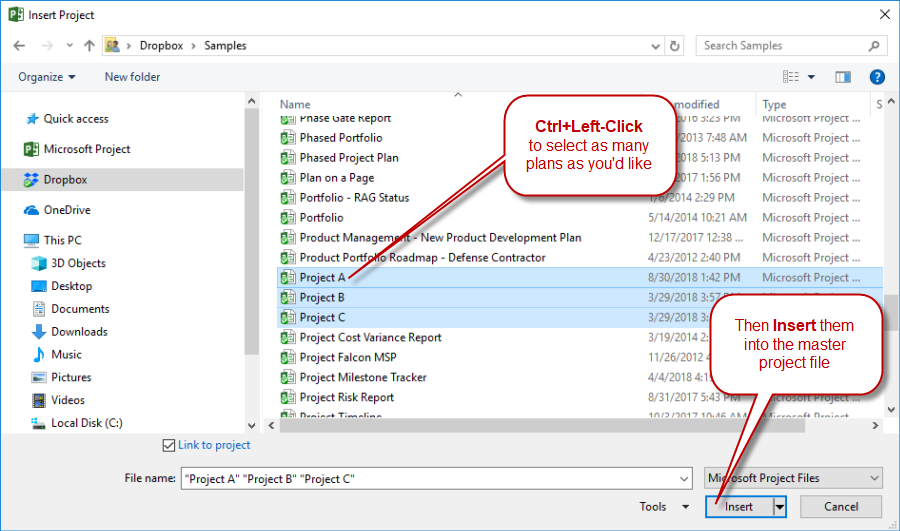Open OneDrive in navigation pane

[x=67, y=210]
